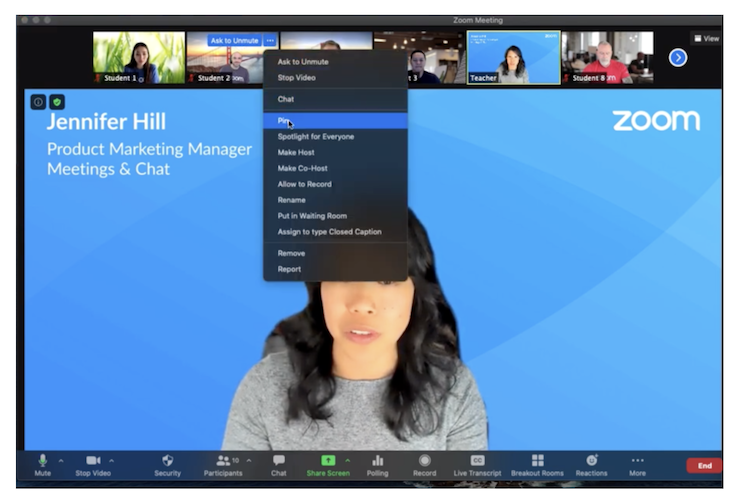Enable Live Transcript CC button
Image resolution: width=737 pixels, height=501 pixels.
point(477,461)
